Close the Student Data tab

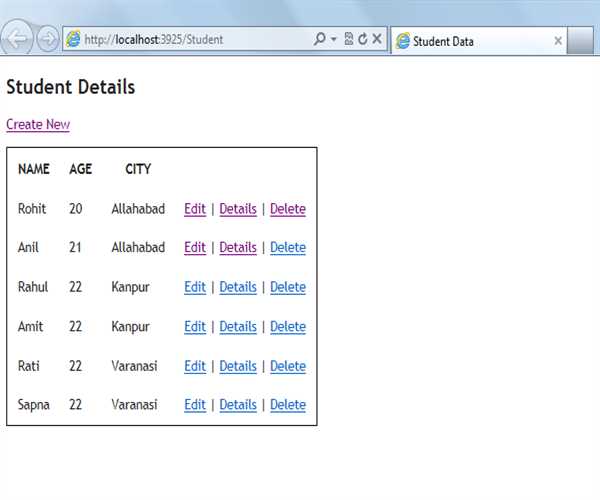[x=557, y=41]
